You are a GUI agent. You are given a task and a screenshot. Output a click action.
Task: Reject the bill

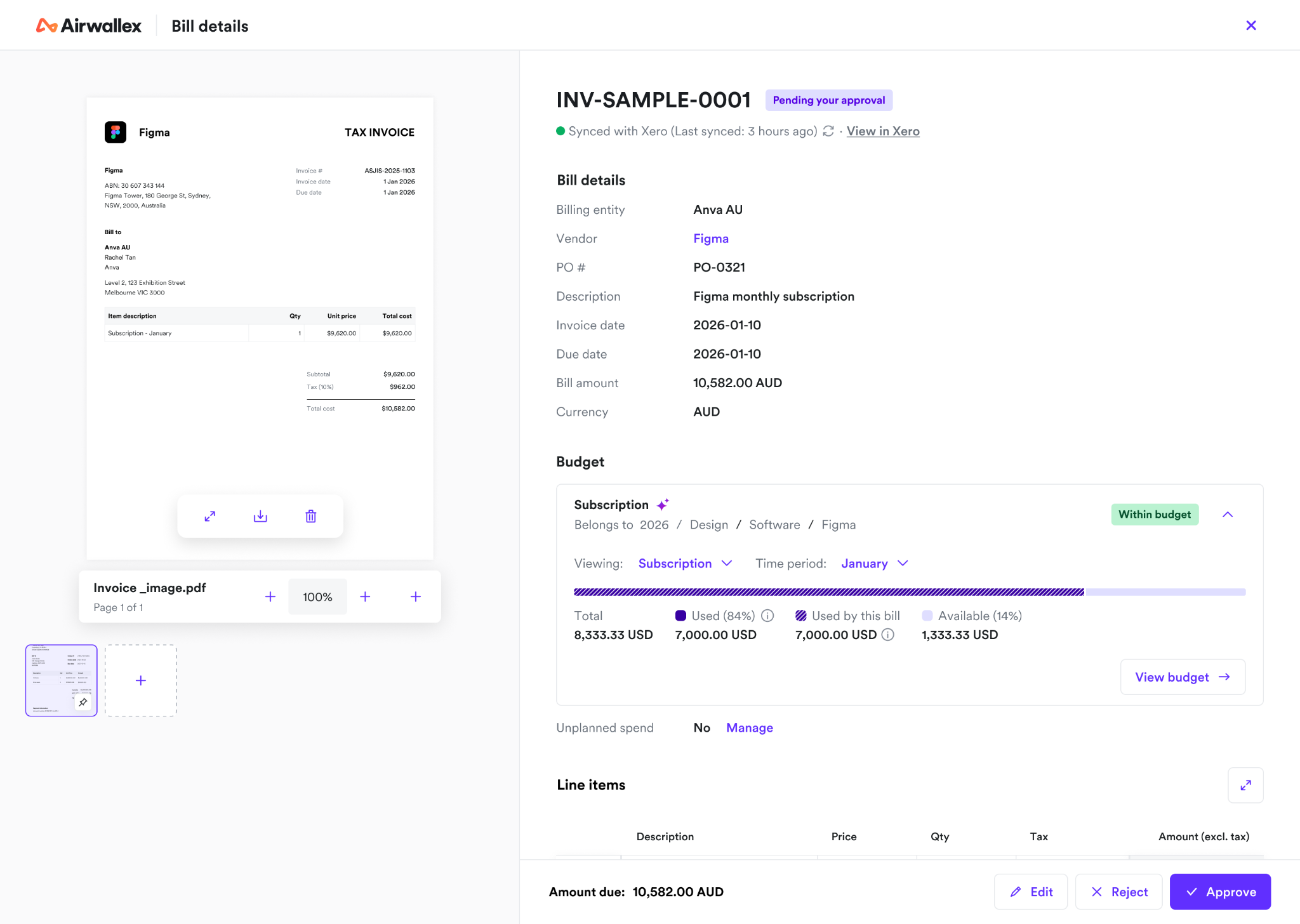(x=1118, y=892)
